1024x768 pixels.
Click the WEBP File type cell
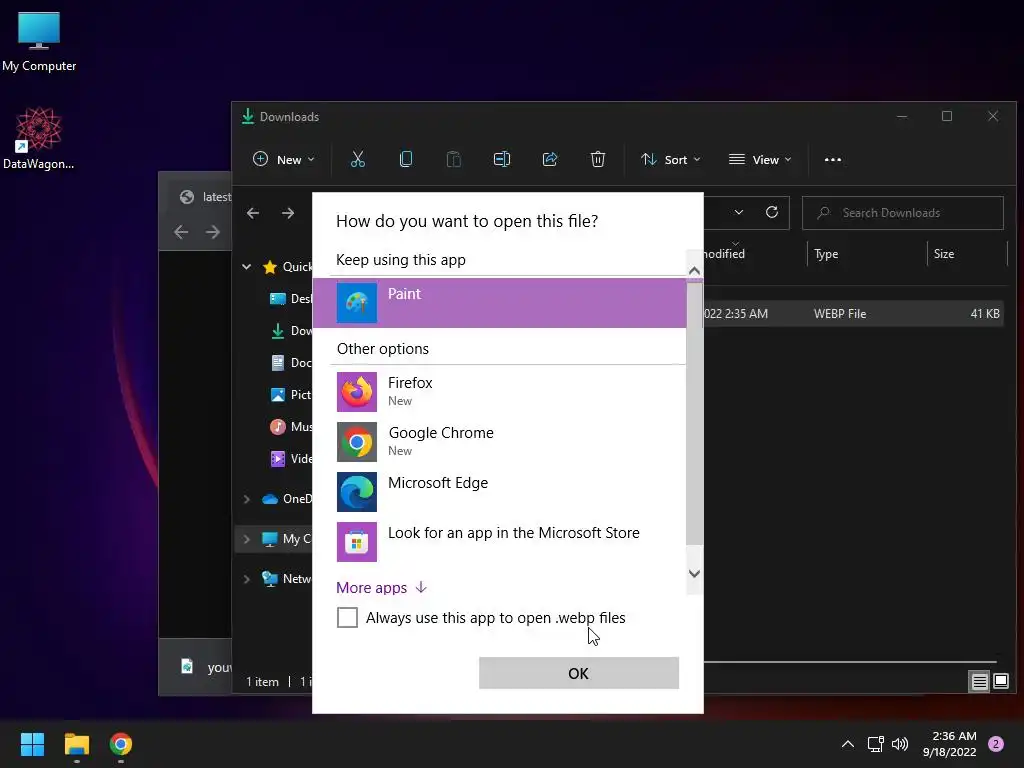pos(840,313)
